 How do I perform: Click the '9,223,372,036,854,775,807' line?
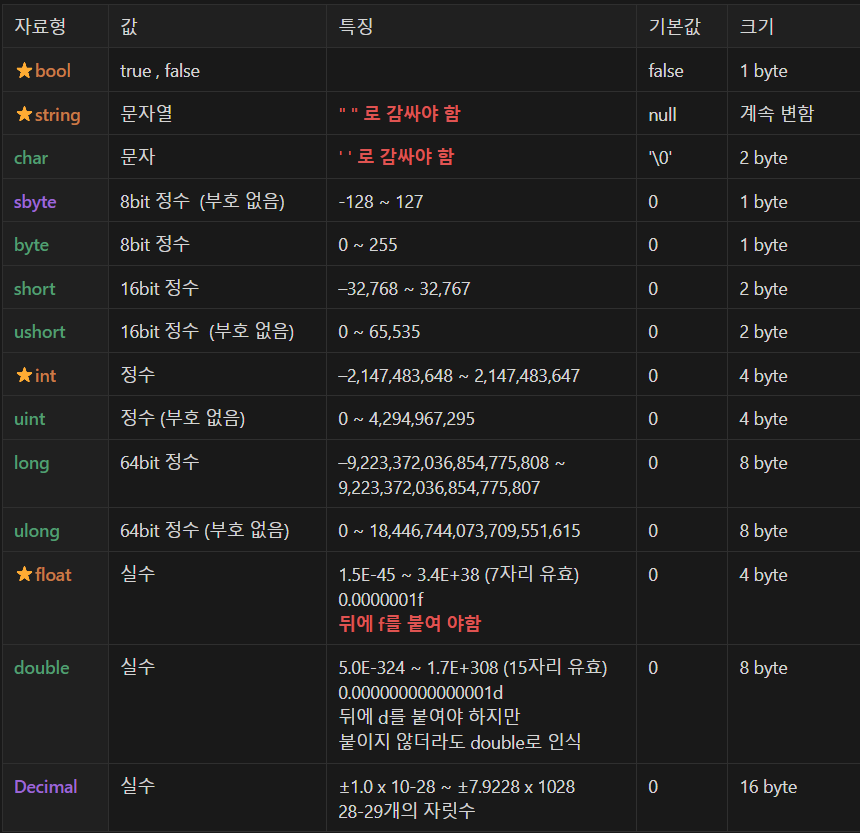click(x=439, y=488)
